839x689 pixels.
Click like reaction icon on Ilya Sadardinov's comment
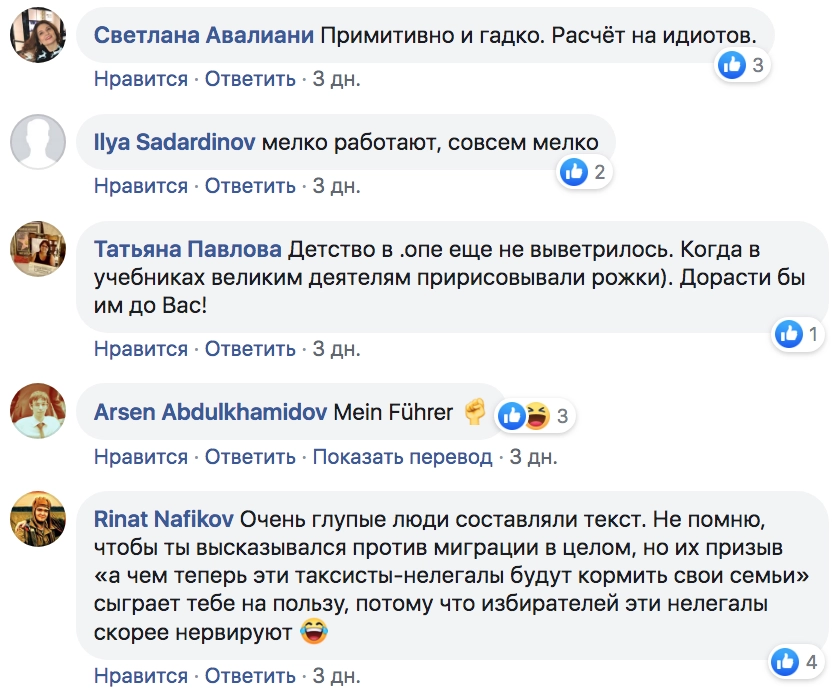point(574,173)
